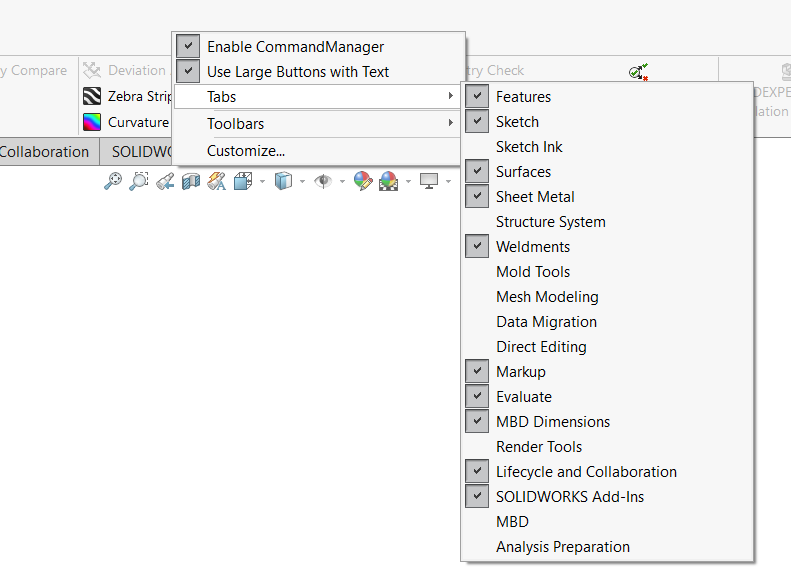Select the Zoom to Area tool
This screenshot has height=582, width=791.
pyautogui.click(x=139, y=181)
